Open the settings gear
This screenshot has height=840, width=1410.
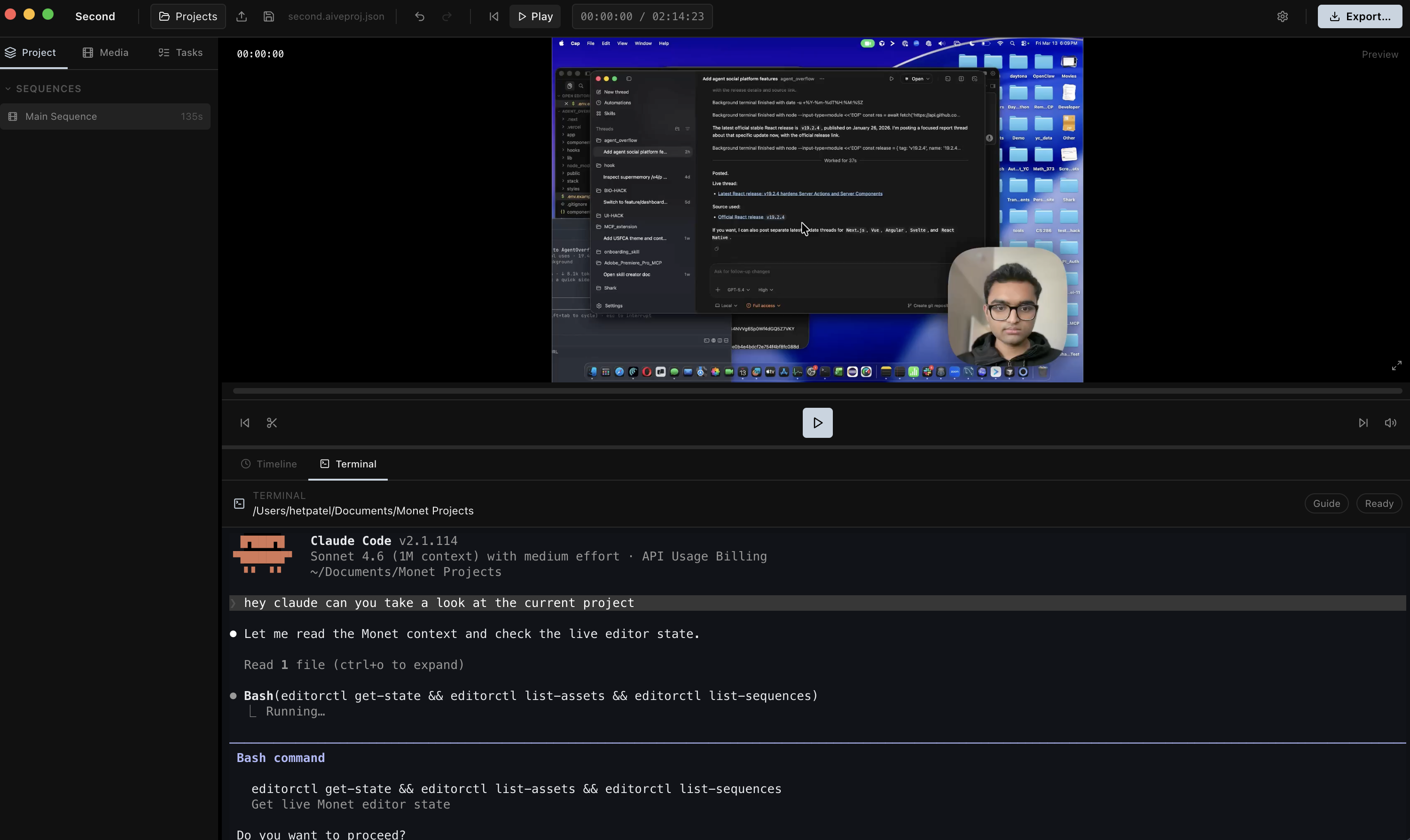(1283, 16)
